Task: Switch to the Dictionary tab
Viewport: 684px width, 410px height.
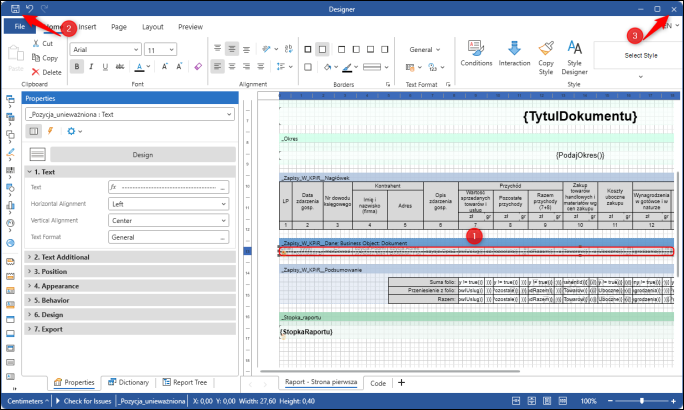Action: point(127,382)
